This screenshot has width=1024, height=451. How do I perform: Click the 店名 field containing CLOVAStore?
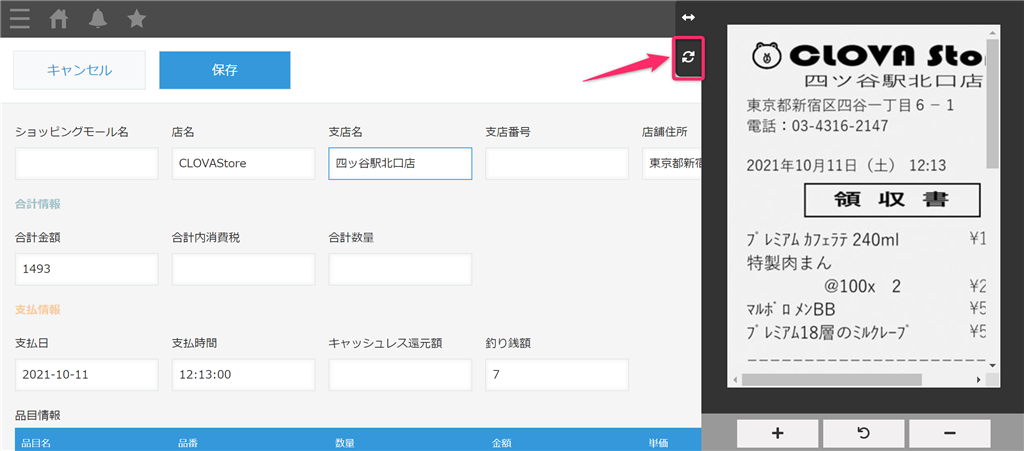pos(244,164)
